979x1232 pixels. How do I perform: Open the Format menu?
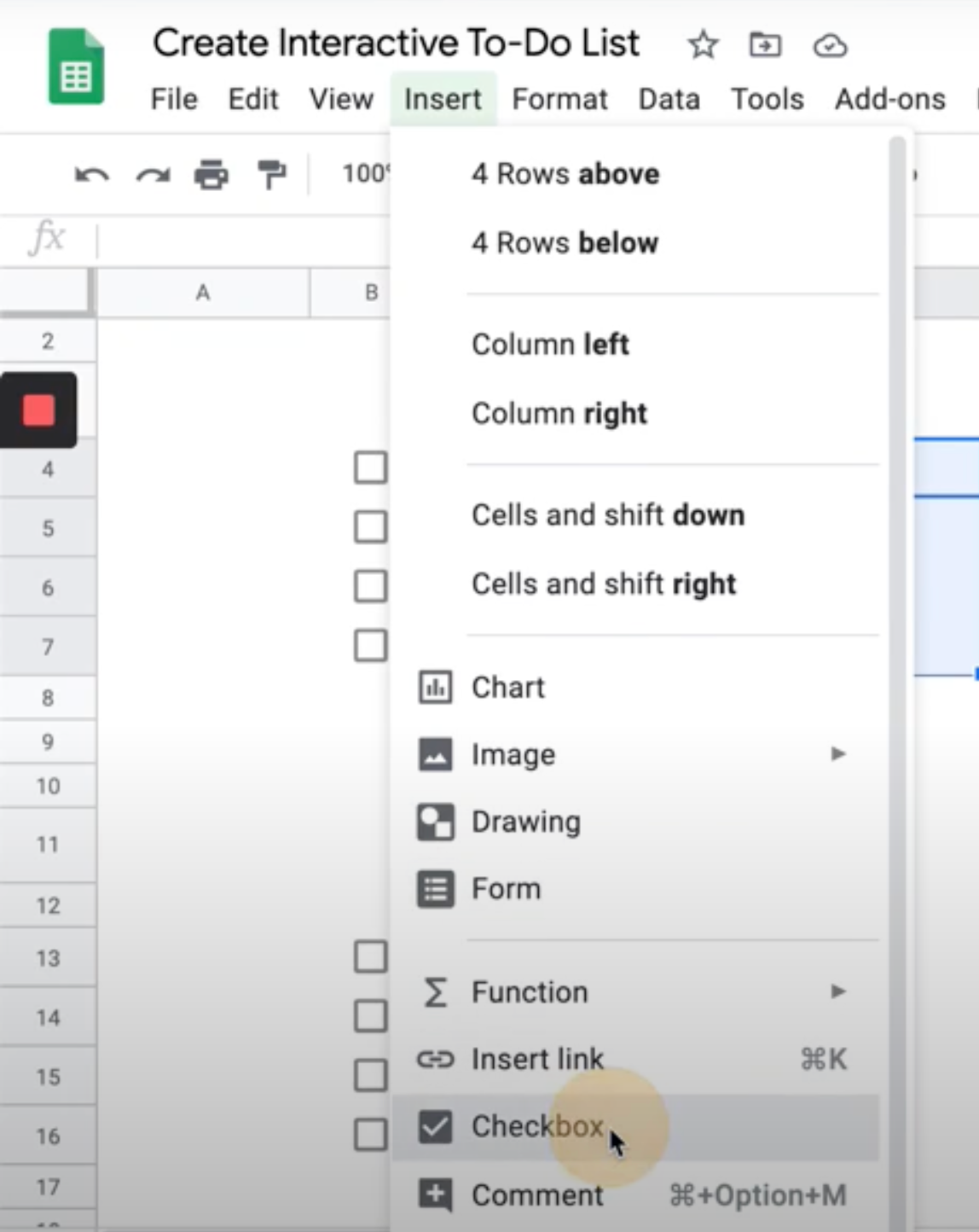(559, 100)
